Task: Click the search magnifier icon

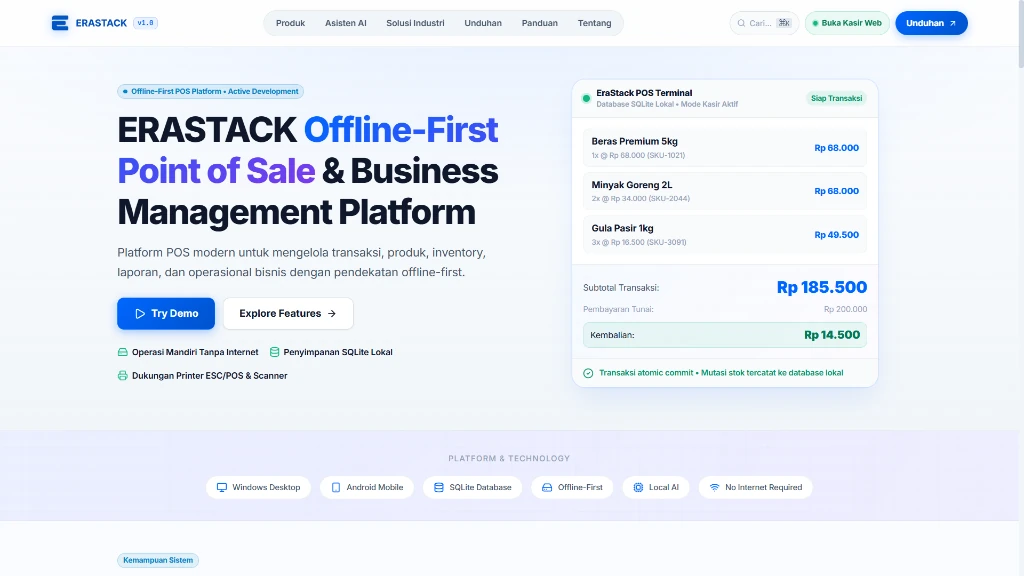Action: (741, 23)
